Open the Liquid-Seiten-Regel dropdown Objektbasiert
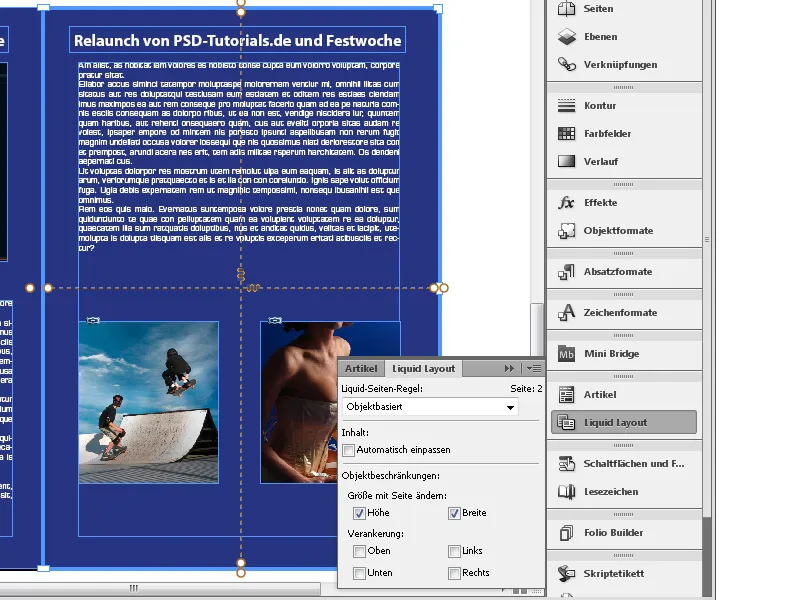The height and width of the screenshot is (600, 800). coord(430,407)
